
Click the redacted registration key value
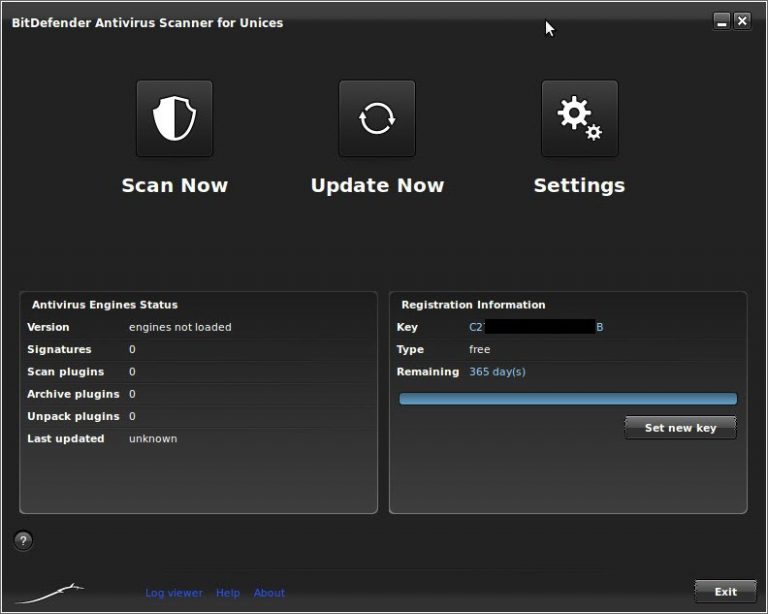(x=536, y=327)
